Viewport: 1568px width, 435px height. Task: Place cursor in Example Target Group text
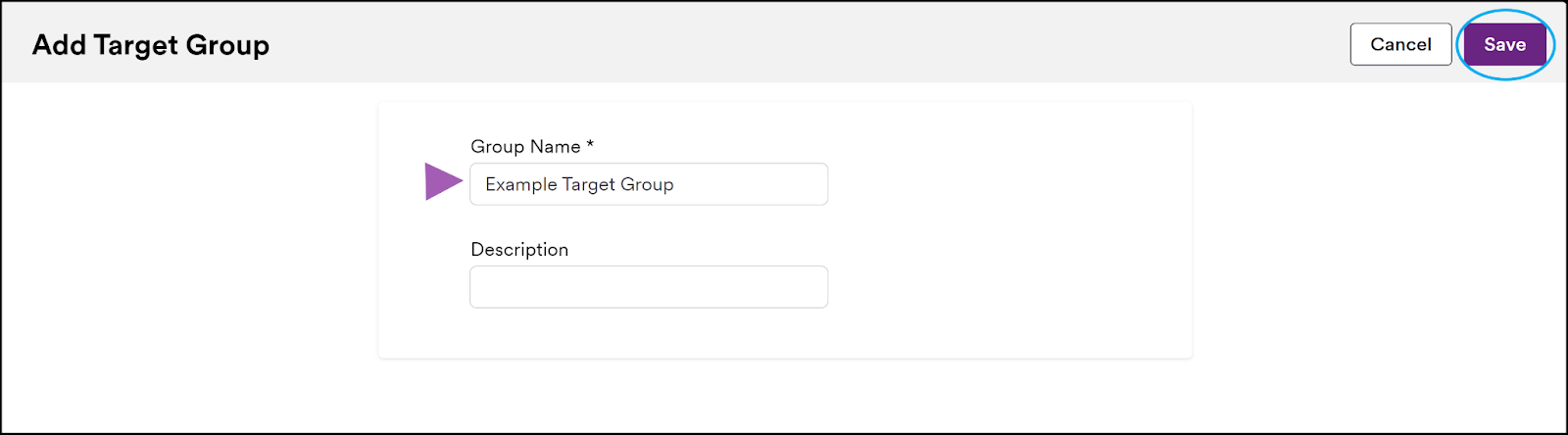579,184
